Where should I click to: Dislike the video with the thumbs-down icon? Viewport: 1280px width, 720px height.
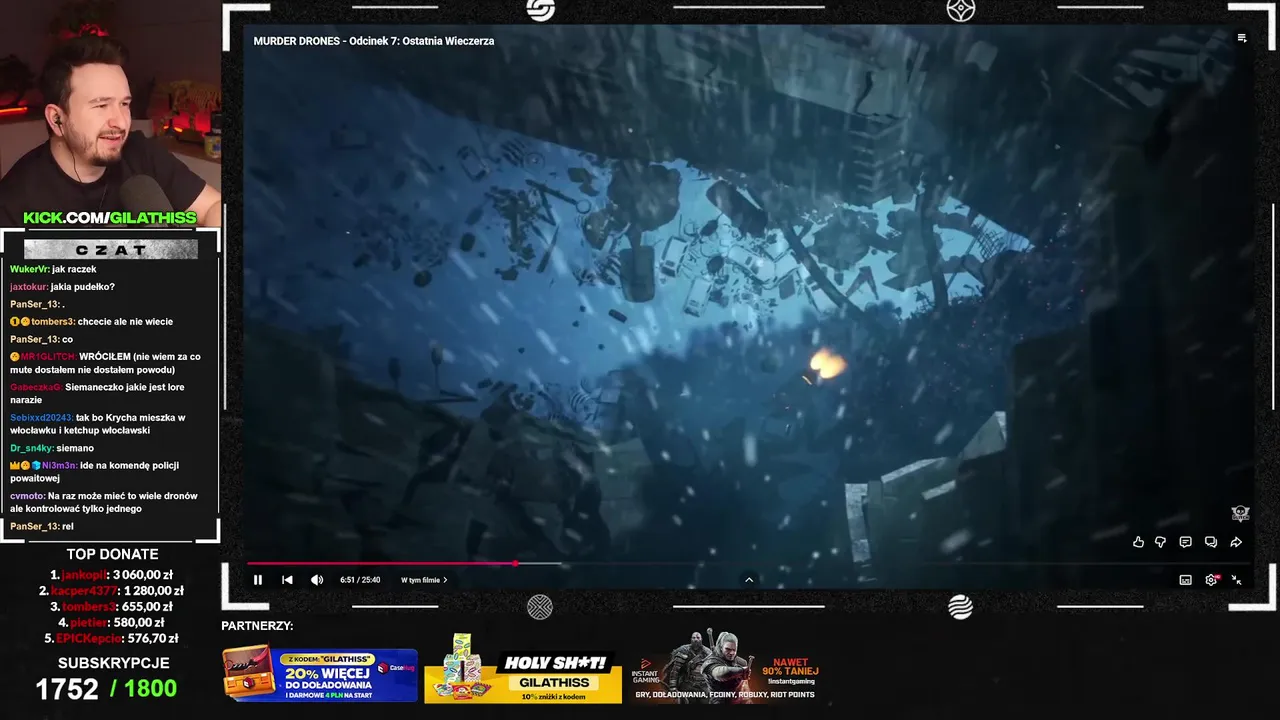click(1161, 542)
